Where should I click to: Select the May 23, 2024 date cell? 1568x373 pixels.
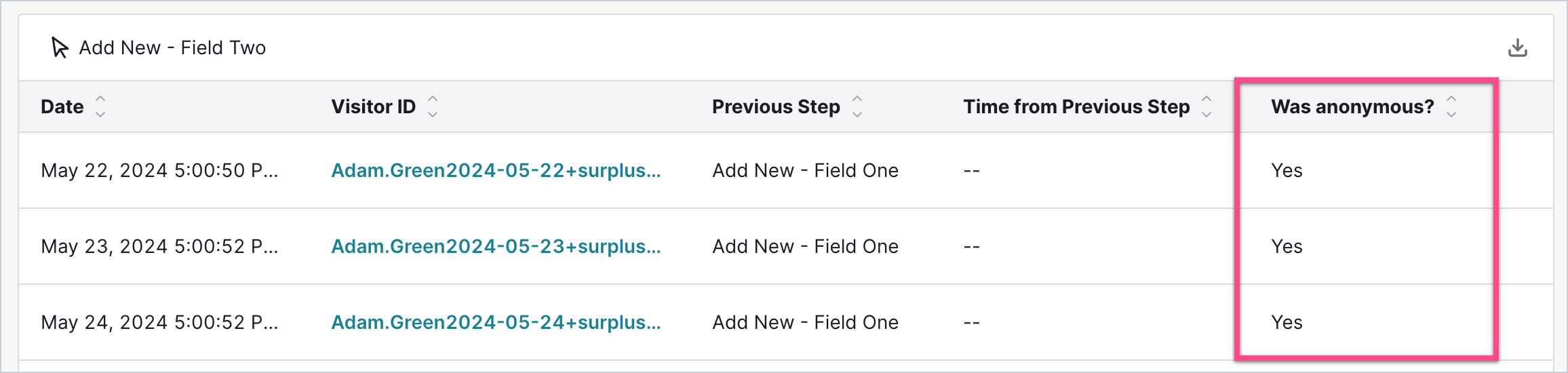[159, 246]
